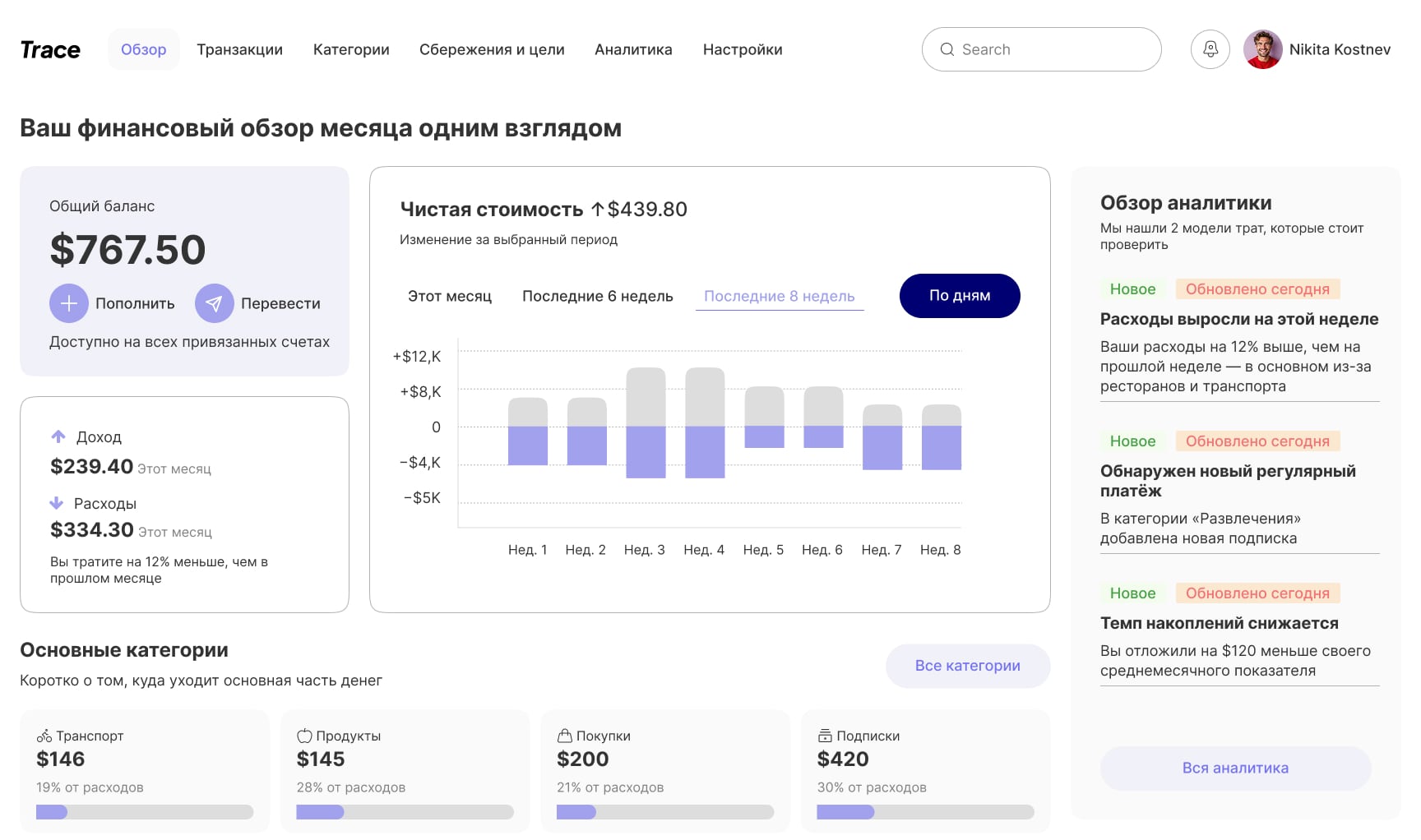Viewport: 1421px width, 840px height.
Task: Open Nikita Kostnev profile avatar
Action: click(x=1262, y=49)
